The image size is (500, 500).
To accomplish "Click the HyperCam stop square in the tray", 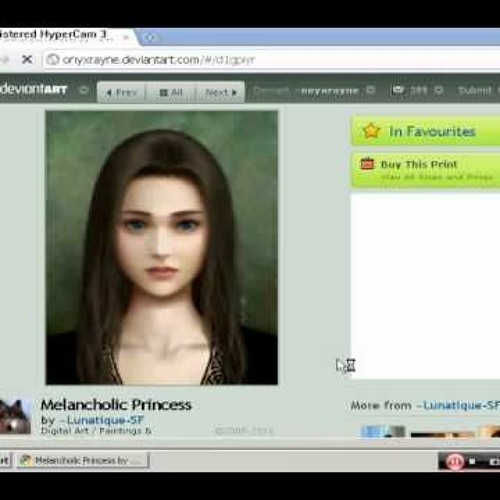I will pyautogui.click(x=472, y=461).
